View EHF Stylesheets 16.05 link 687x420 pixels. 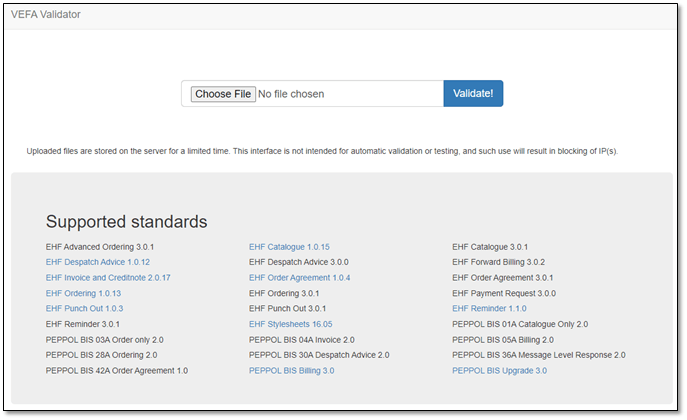[x=290, y=324]
